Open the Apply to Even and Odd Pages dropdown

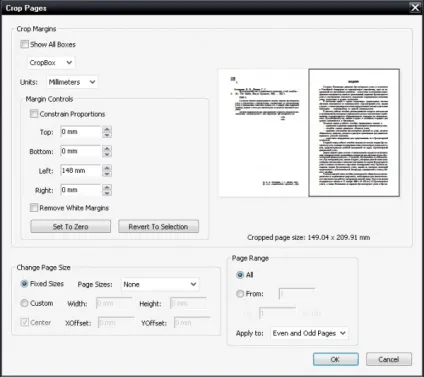click(x=309, y=333)
